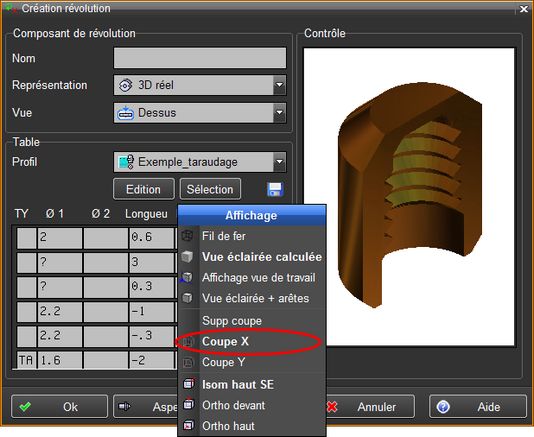Expand the Vue dropdown showing Dessus
534x437 pixels.
coord(279,112)
